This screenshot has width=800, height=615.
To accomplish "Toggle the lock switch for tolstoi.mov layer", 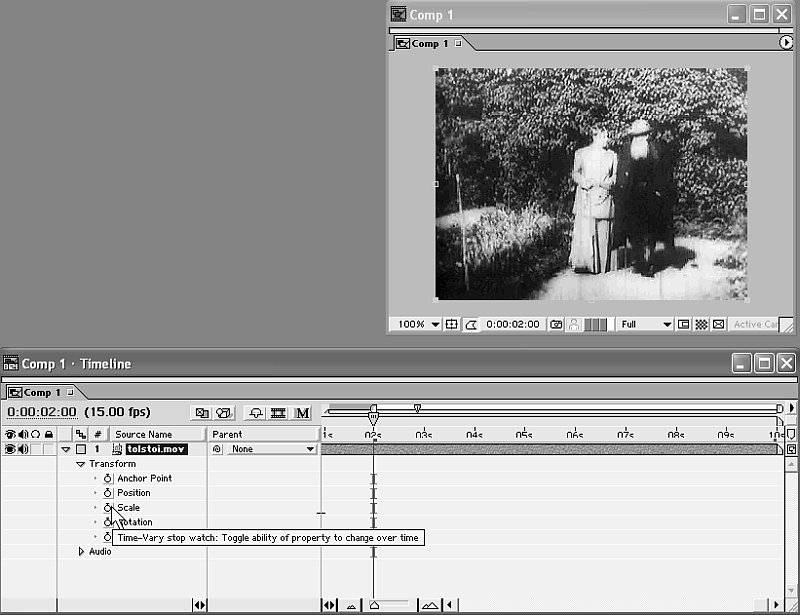I will pyautogui.click(x=47, y=450).
